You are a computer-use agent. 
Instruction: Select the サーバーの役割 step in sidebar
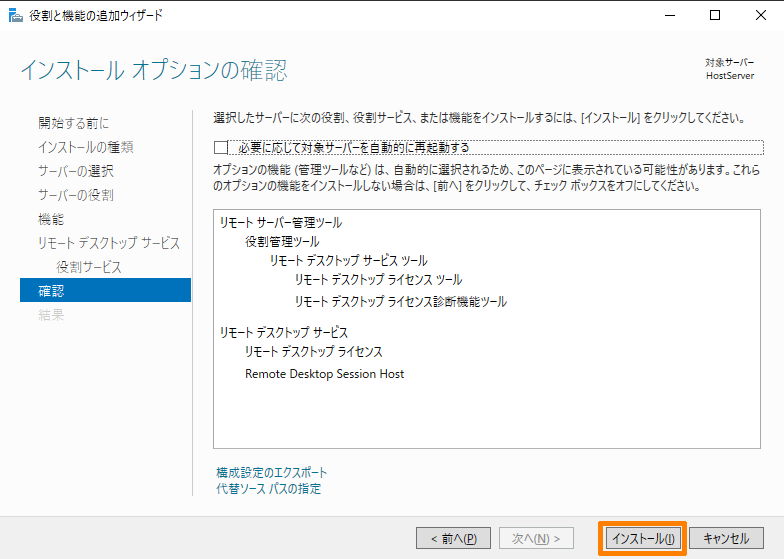point(76,195)
